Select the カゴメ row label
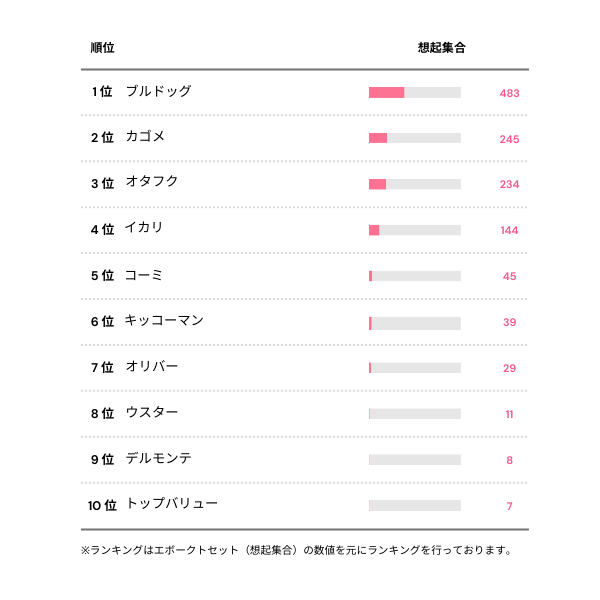This screenshot has height=600, width=600. point(145,137)
